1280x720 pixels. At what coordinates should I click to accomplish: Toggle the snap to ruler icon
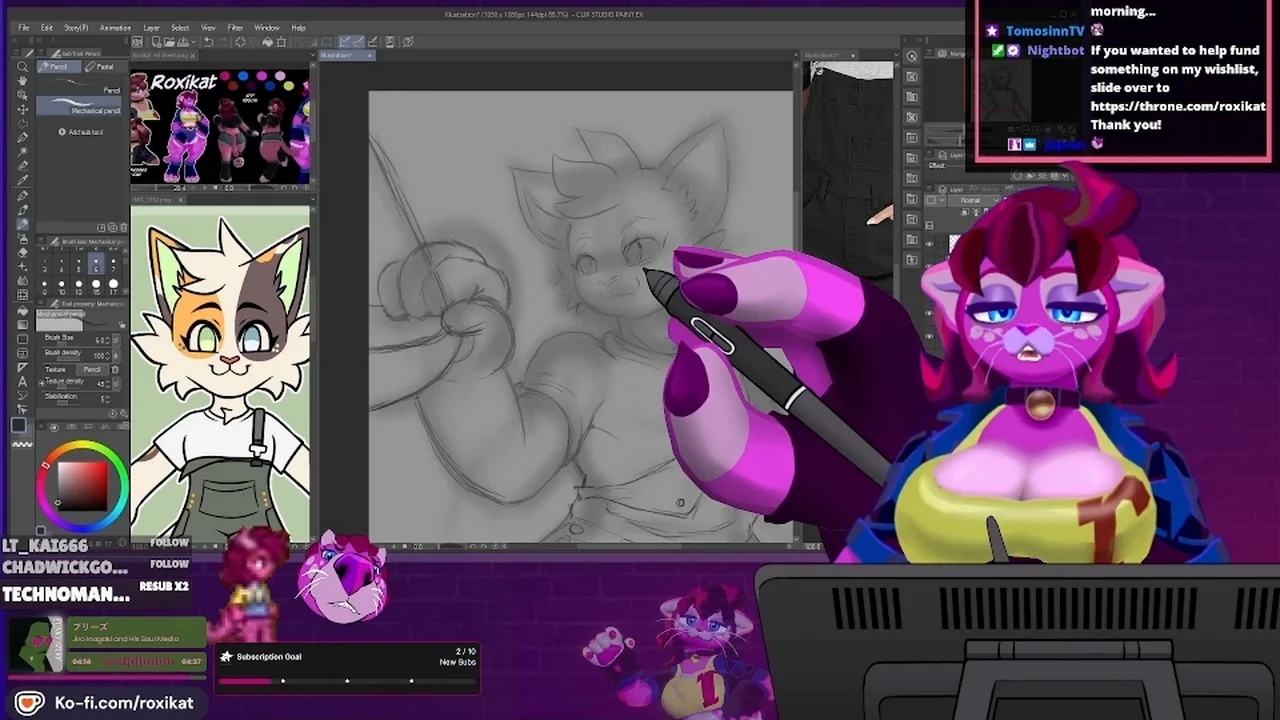point(345,42)
